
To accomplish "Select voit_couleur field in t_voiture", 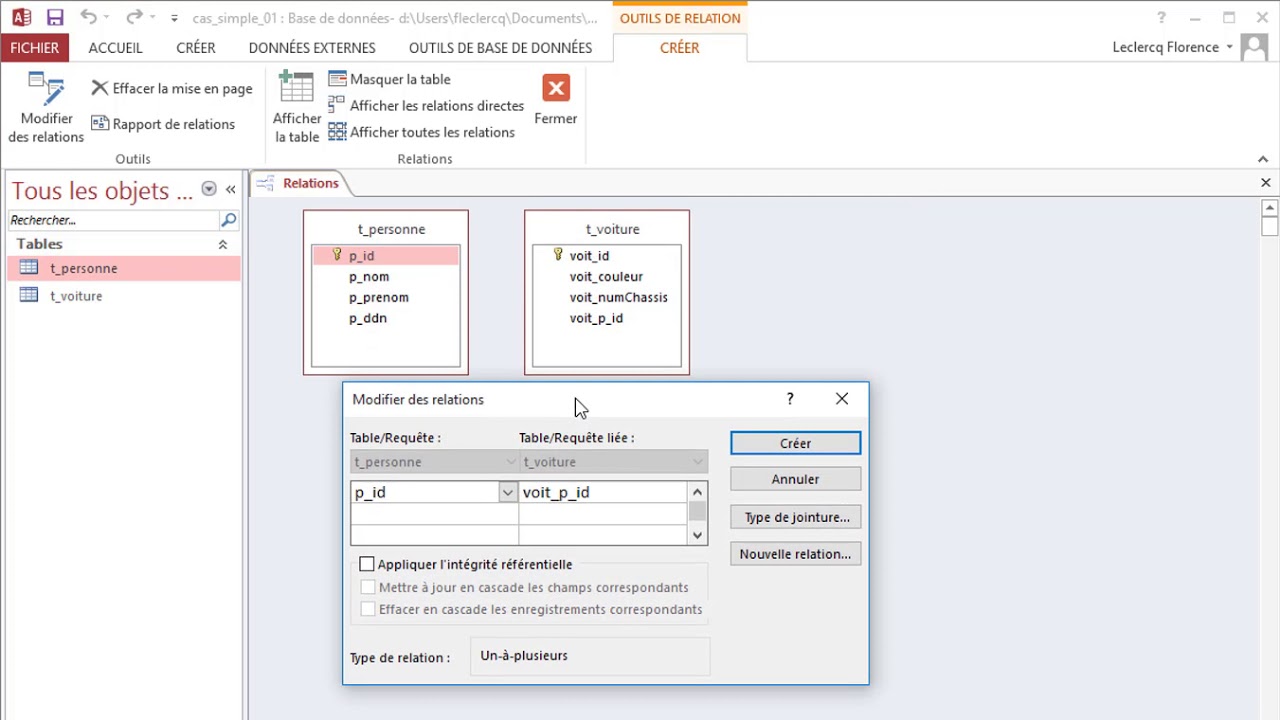I will (607, 277).
